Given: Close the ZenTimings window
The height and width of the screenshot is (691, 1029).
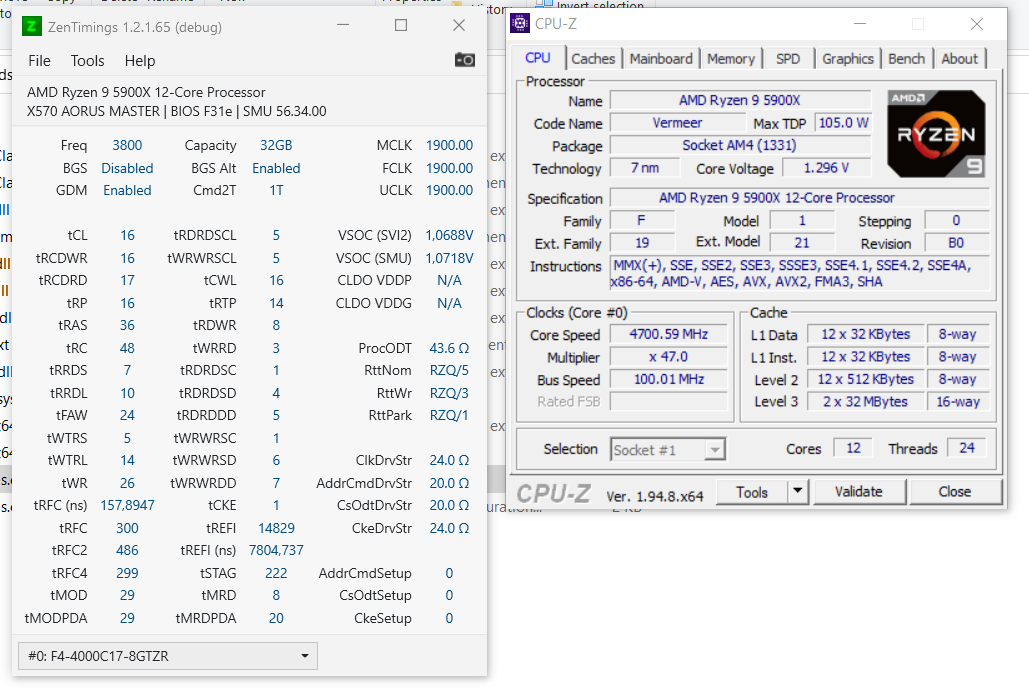Looking at the screenshot, I should pyautogui.click(x=459, y=25).
